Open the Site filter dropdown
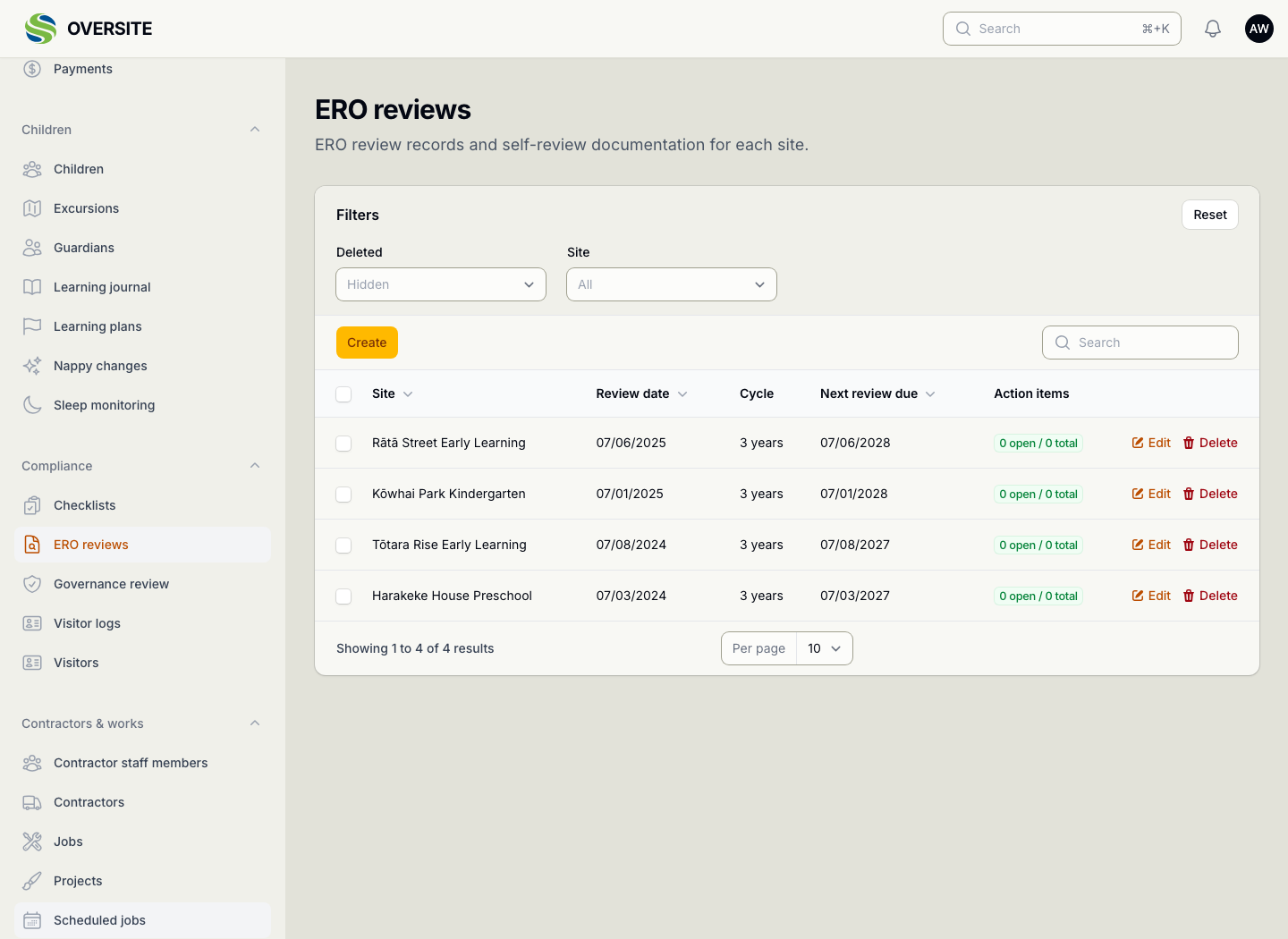Screen dimensions: 1288x939 tap(672, 284)
